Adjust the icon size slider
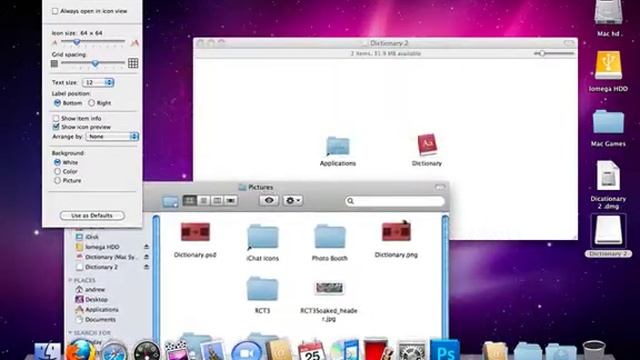 coord(76,42)
